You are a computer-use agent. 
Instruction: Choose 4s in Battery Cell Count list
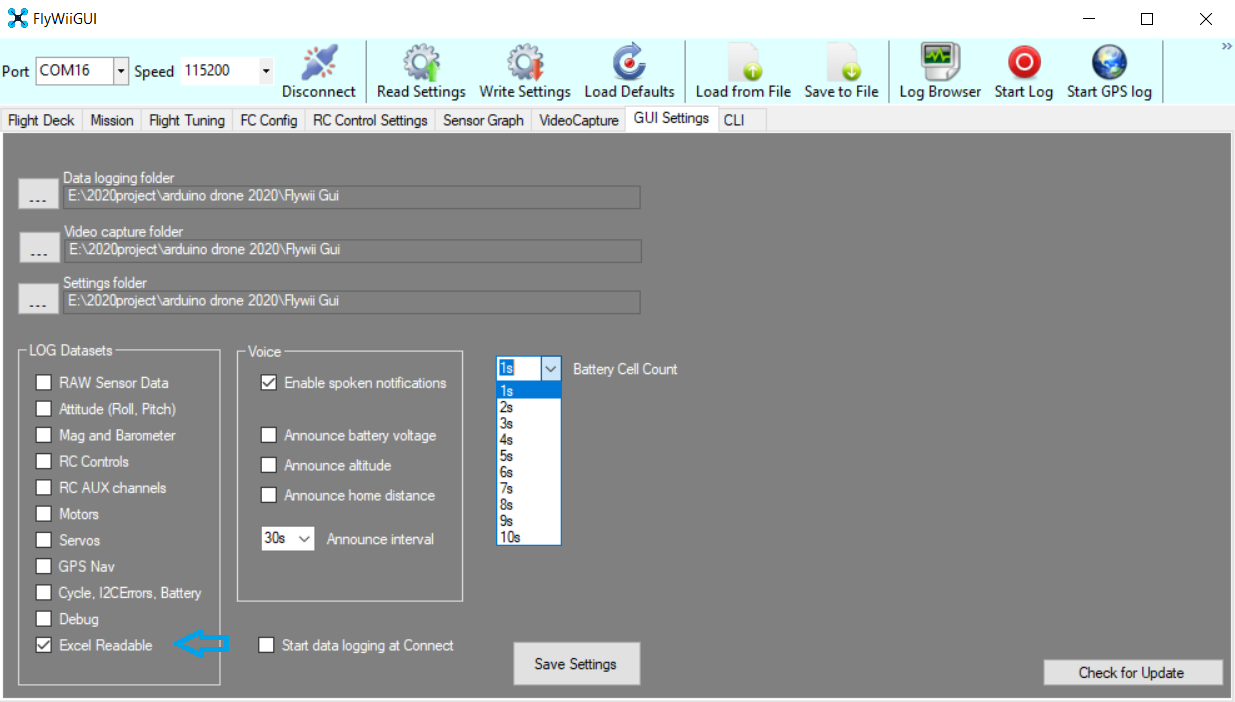pyautogui.click(x=528, y=439)
